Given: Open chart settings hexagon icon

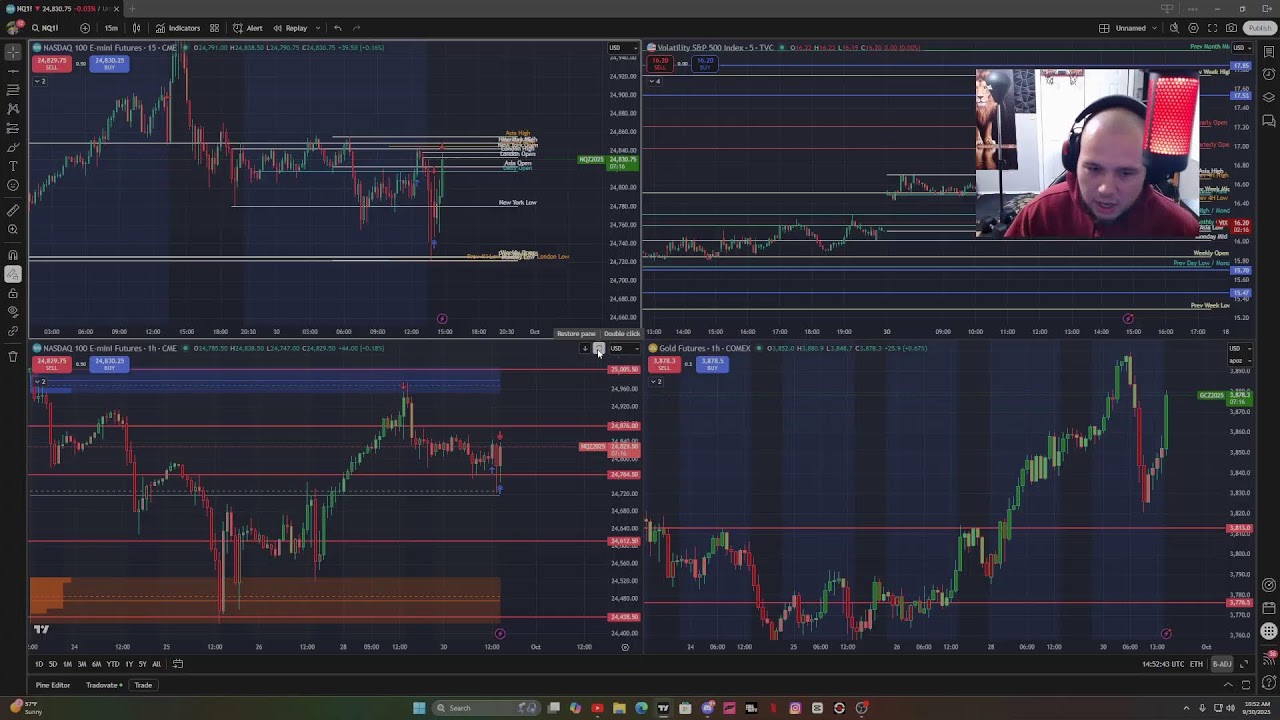Looking at the screenshot, I should (1194, 28).
